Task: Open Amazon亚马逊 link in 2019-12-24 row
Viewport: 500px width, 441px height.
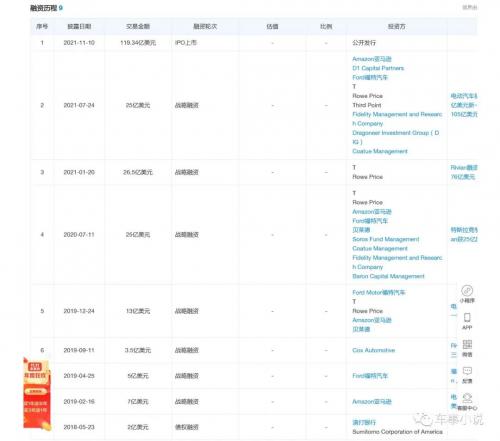Action: coord(372,320)
